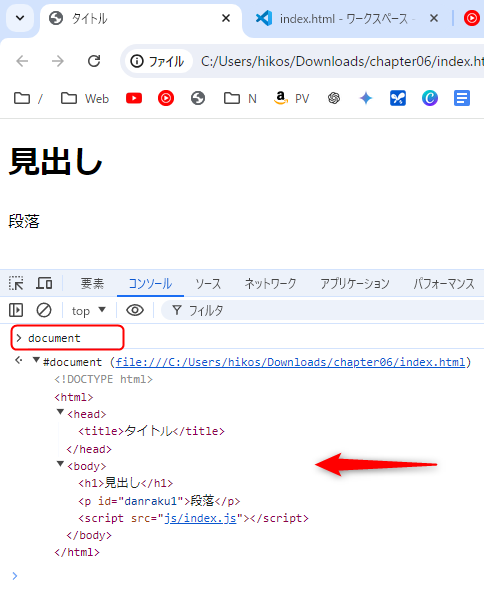
Task: Close the index.html ワークスペース tab
Action: tap(434, 18)
